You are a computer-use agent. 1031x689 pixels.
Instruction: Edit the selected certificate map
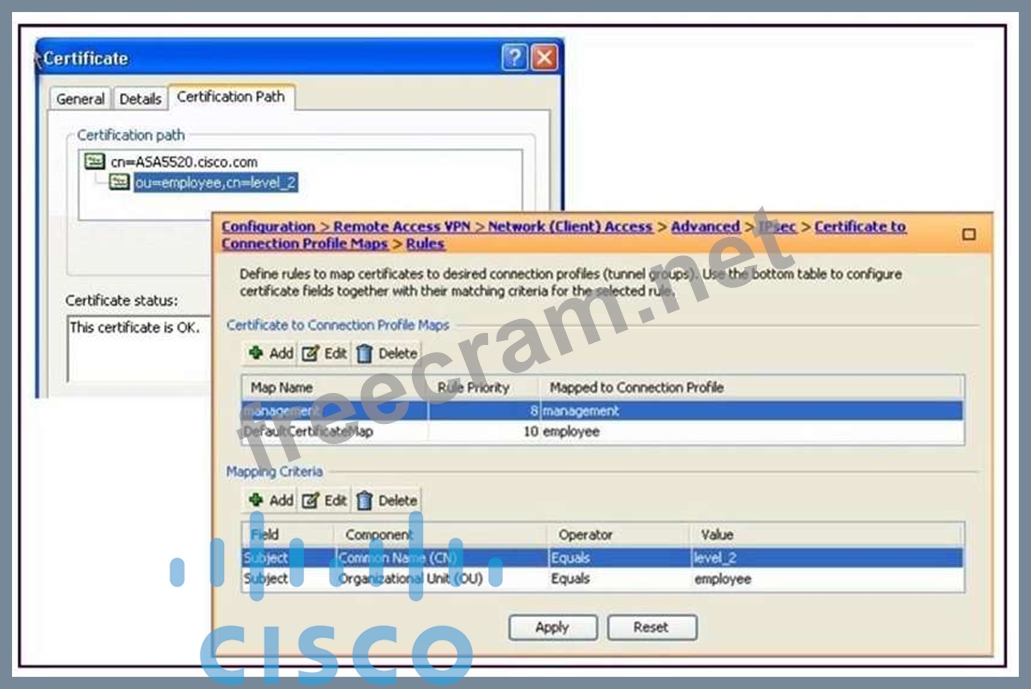[x=325, y=353]
